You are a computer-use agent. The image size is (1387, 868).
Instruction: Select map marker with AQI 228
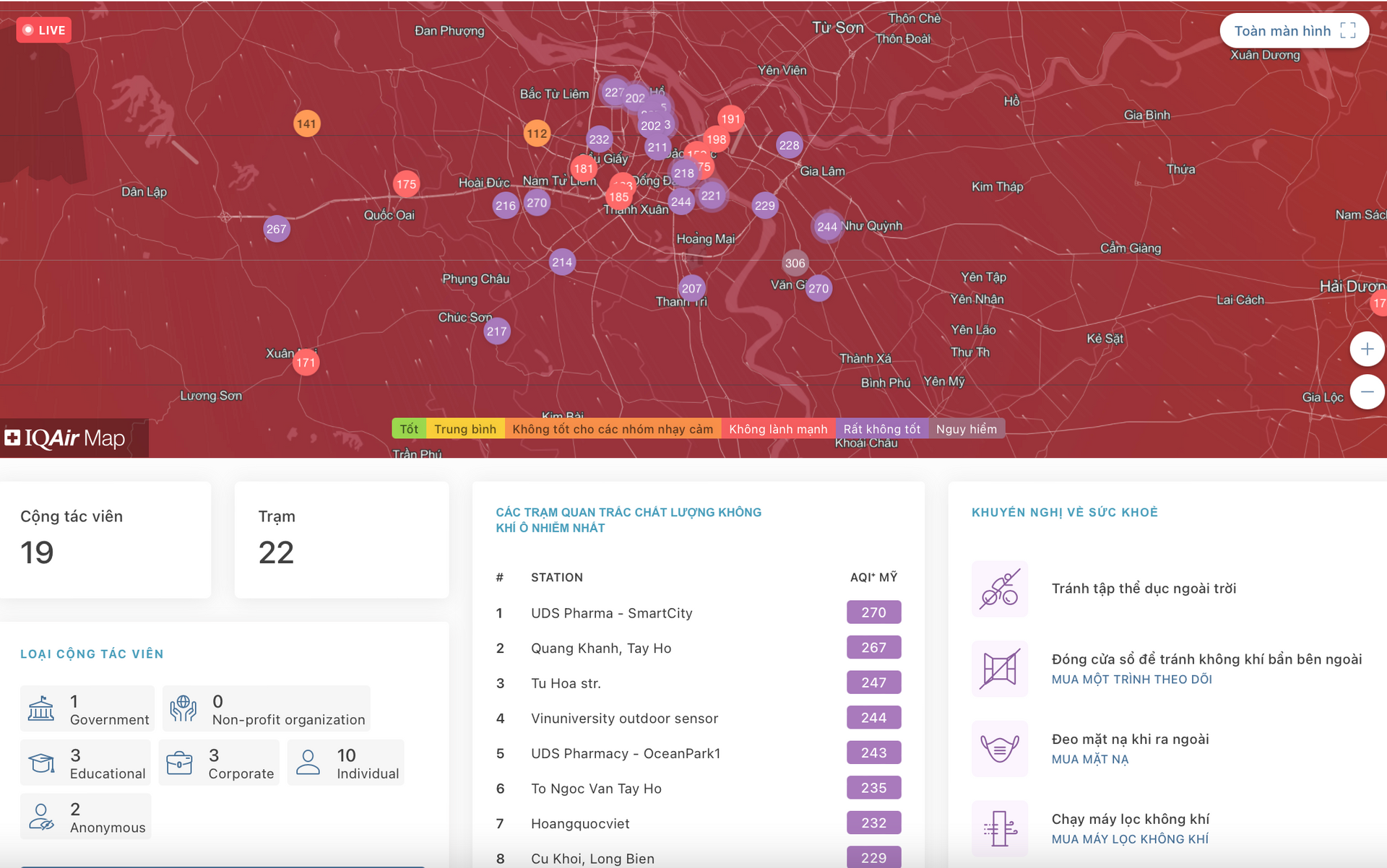[x=789, y=145]
